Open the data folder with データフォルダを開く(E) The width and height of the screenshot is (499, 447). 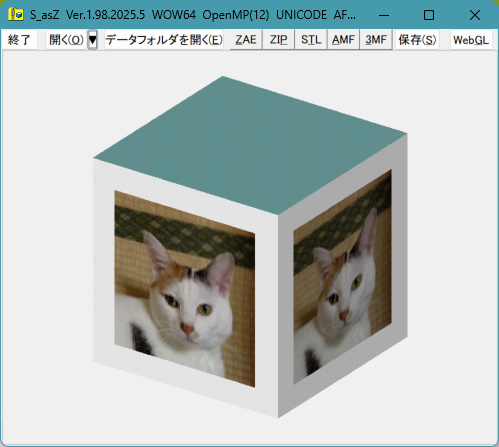pyautogui.click(x=164, y=40)
